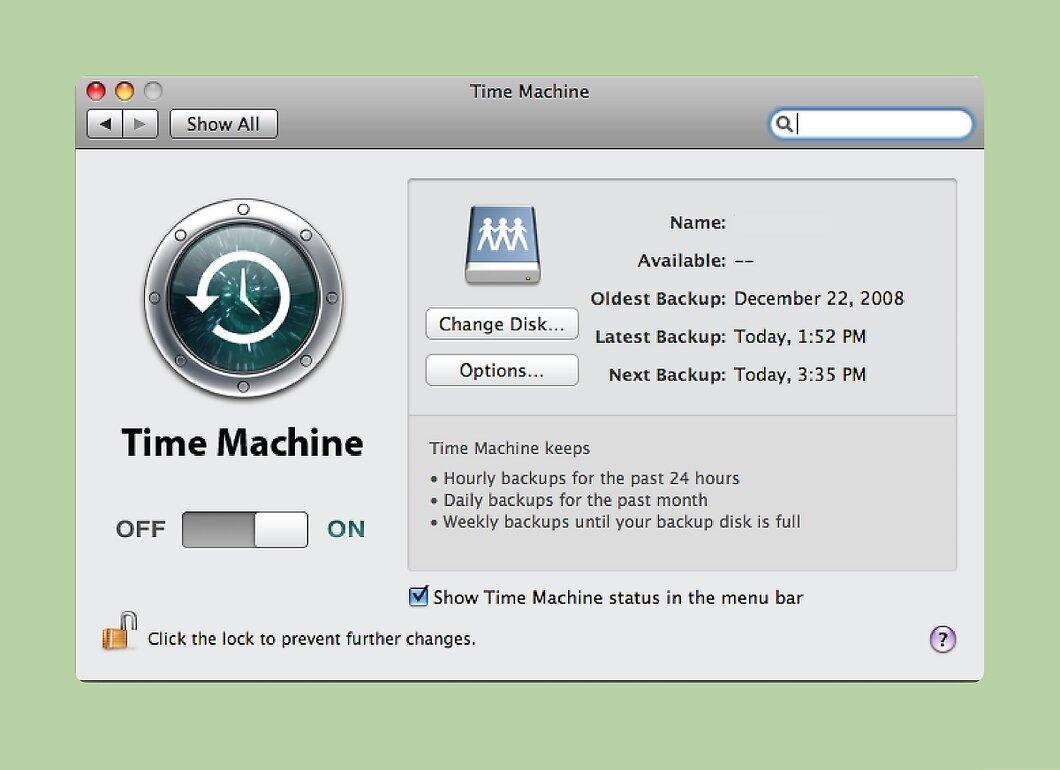Open help with the purple question mark

(x=943, y=639)
